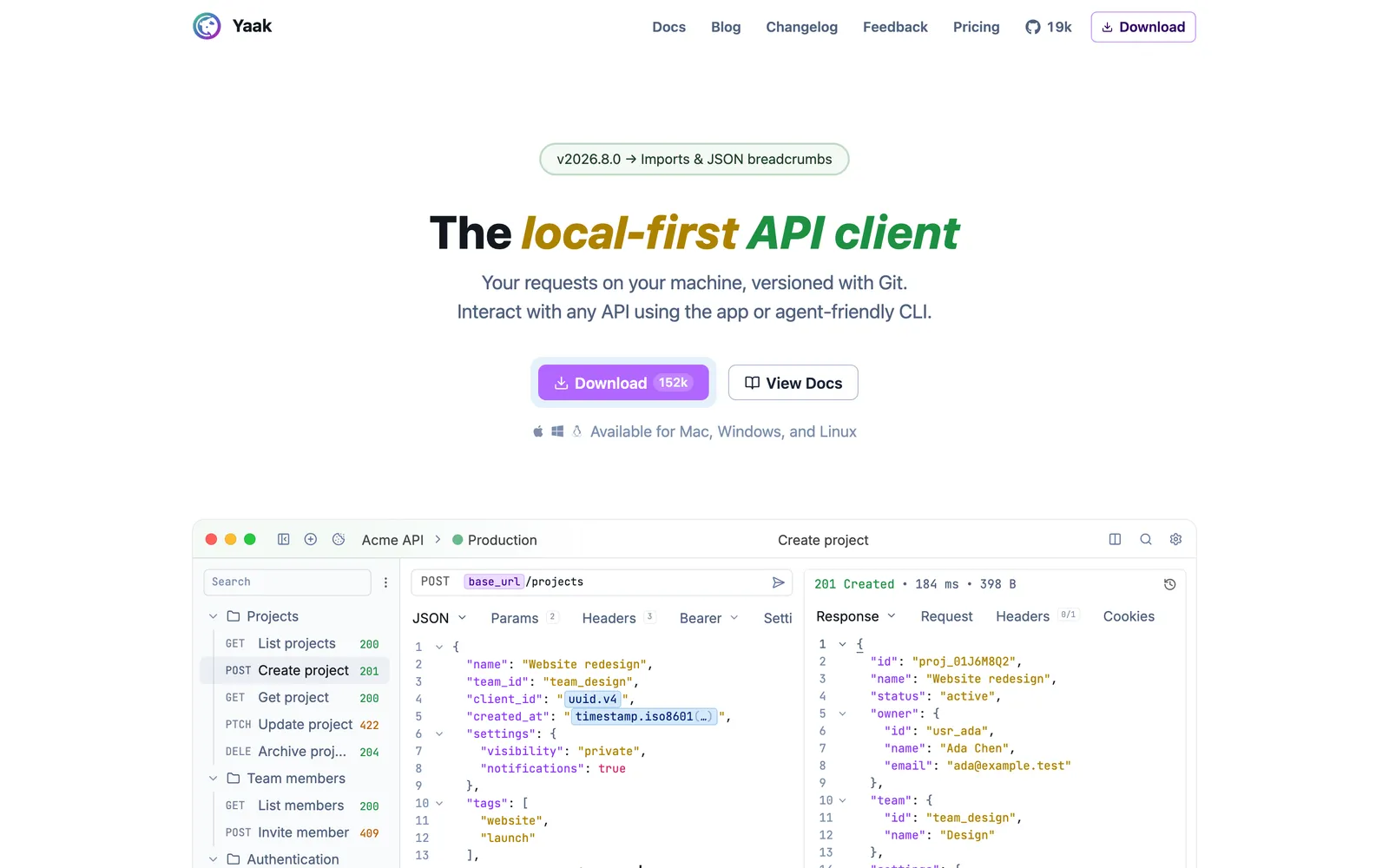Click the Windows platform icon

pyautogui.click(x=557, y=431)
